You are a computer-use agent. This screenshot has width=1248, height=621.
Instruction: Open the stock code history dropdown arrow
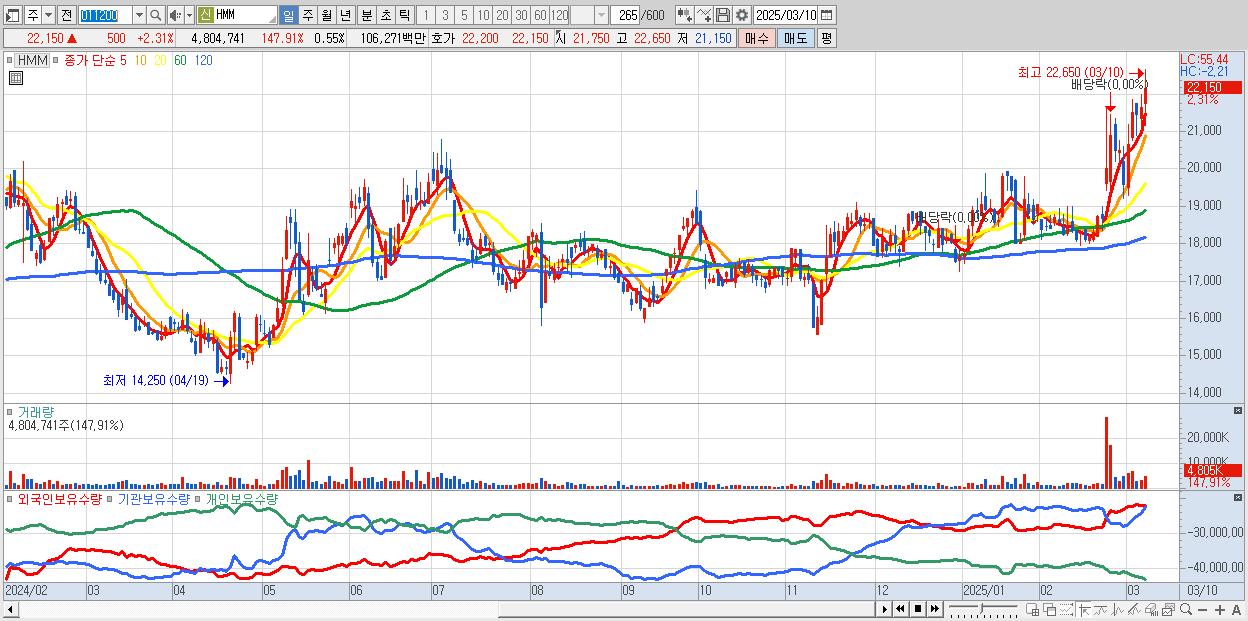138,15
